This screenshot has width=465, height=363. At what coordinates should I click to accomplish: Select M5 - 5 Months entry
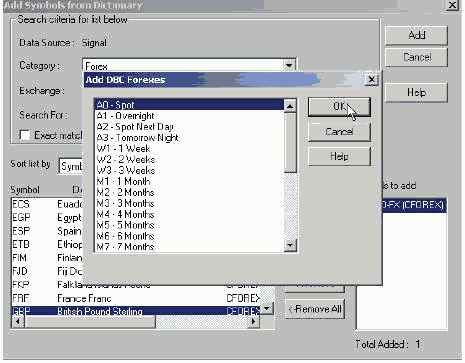(189, 225)
